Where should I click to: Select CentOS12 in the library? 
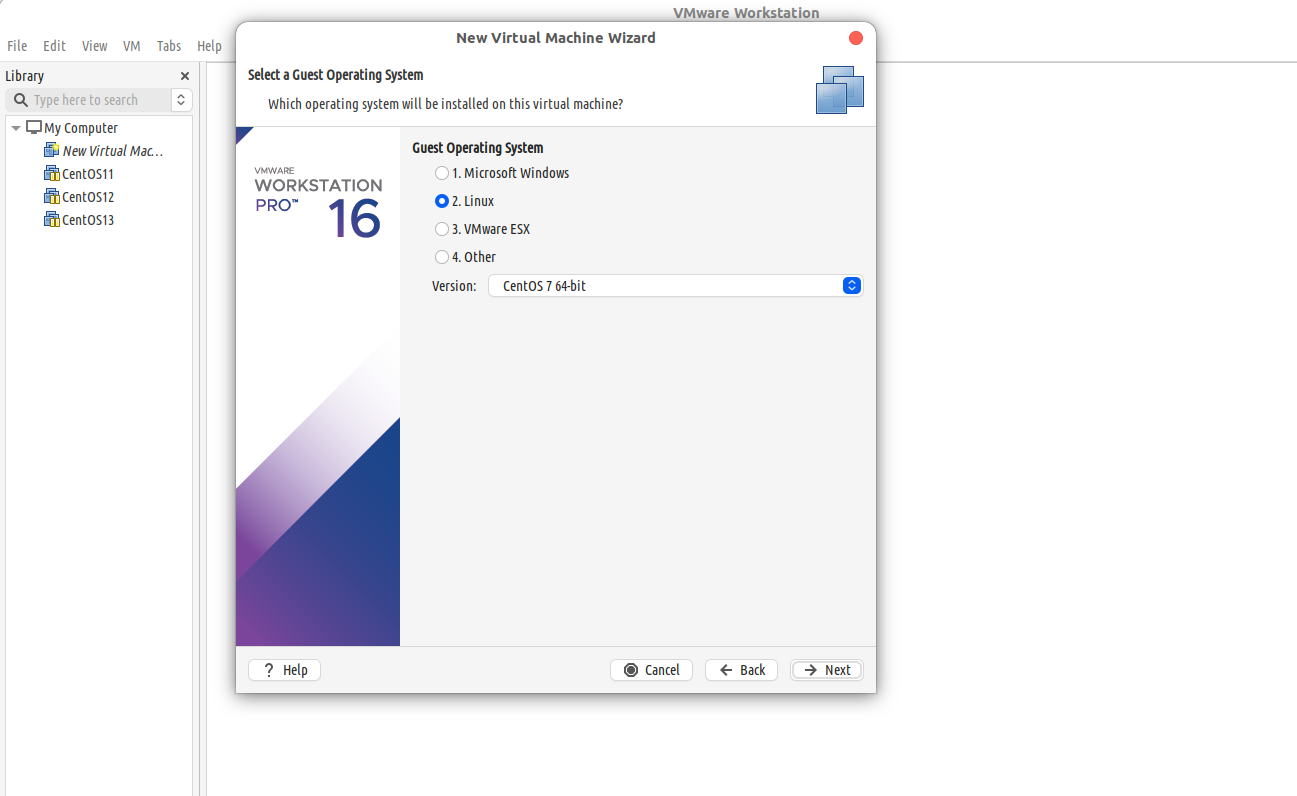click(x=88, y=197)
